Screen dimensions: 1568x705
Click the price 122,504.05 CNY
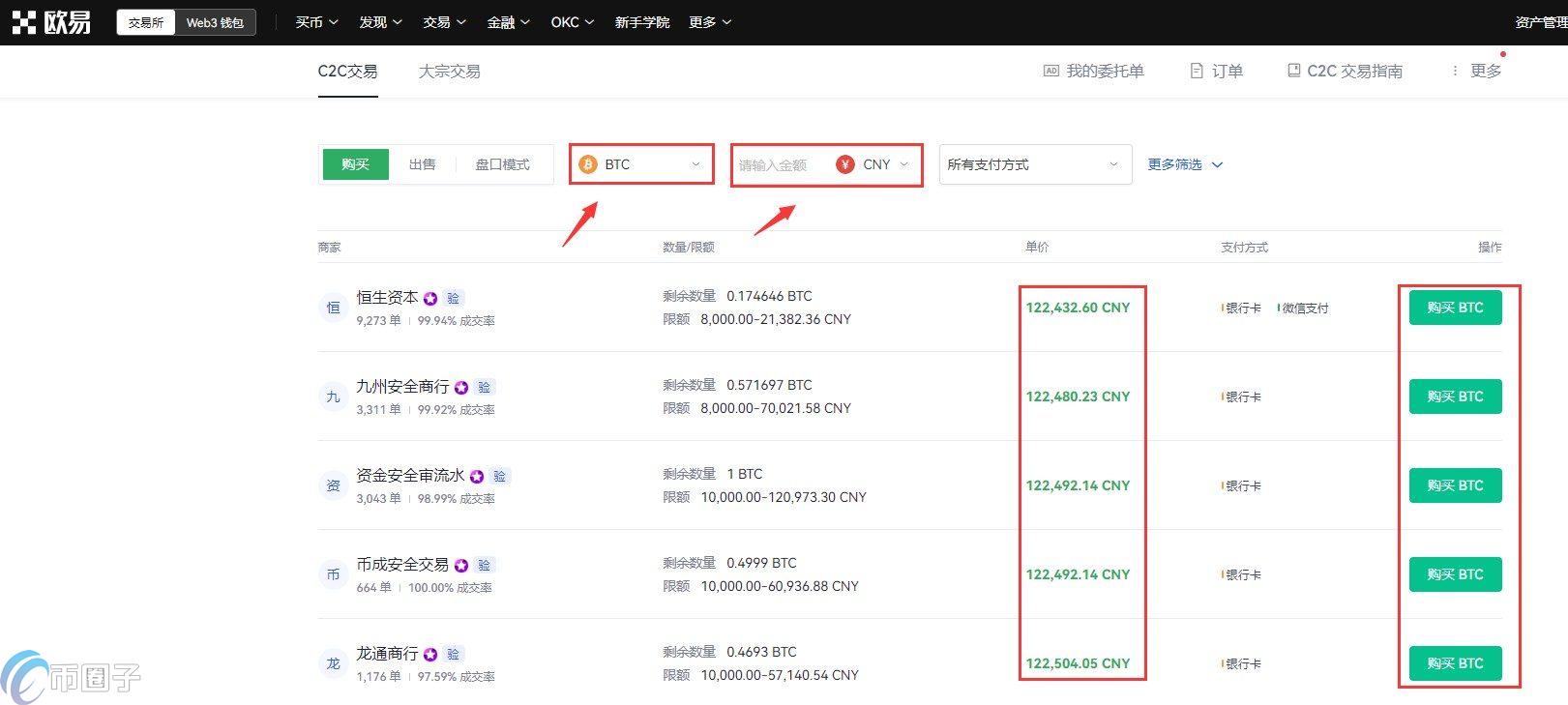click(x=1078, y=663)
